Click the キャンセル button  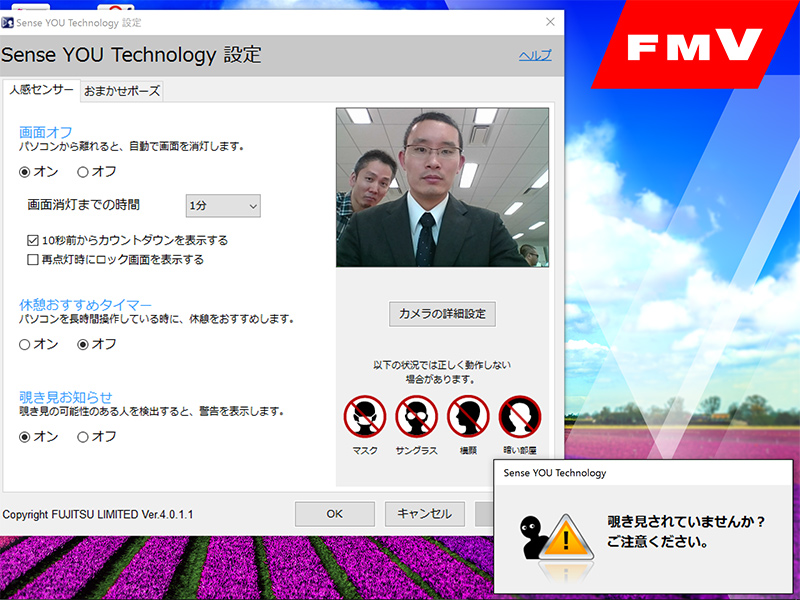pos(424,514)
